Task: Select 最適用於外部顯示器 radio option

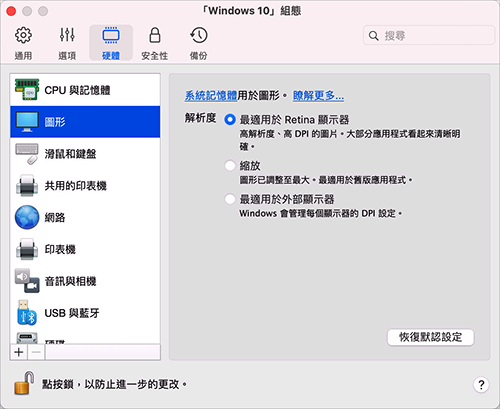Action: click(x=230, y=199)
